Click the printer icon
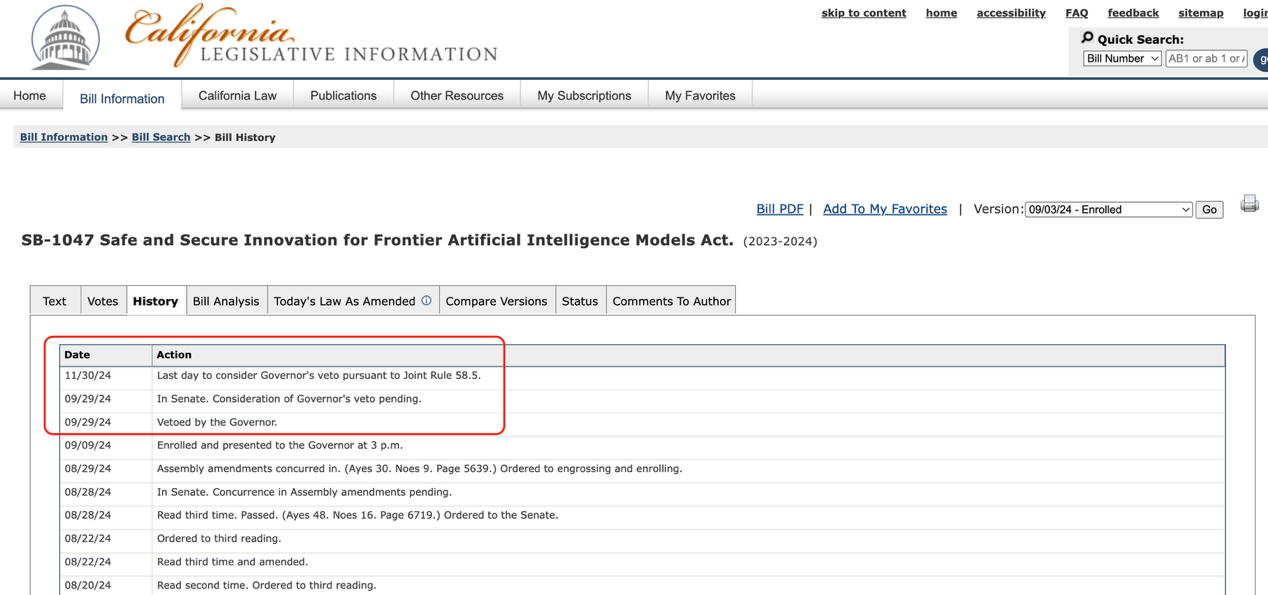The height and width of the screenshot is (595, 1268). click(1249, 204)
